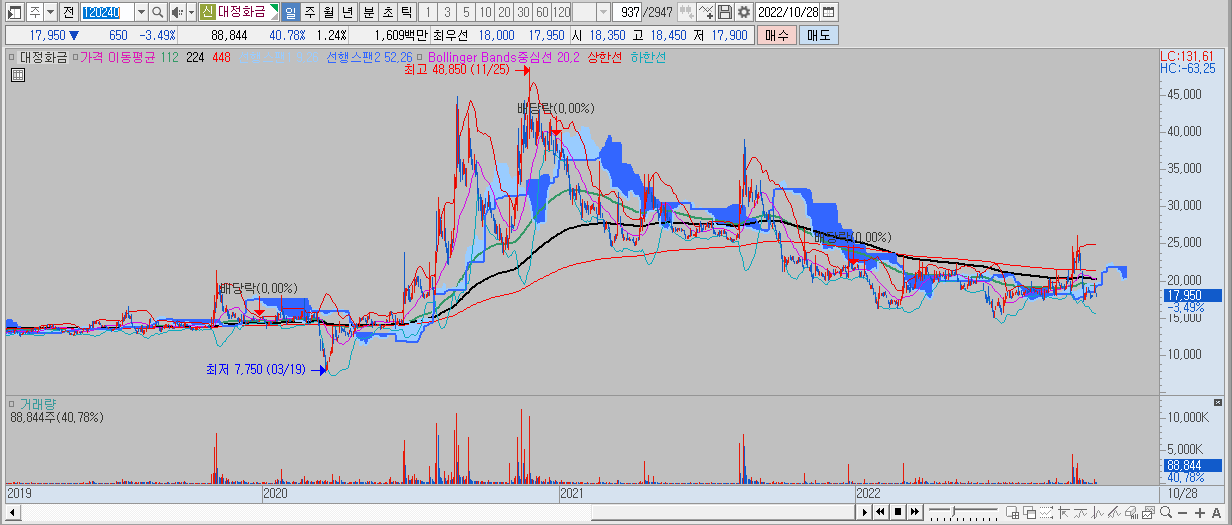Open chart settings gear icon

click(x=743, y=12)
